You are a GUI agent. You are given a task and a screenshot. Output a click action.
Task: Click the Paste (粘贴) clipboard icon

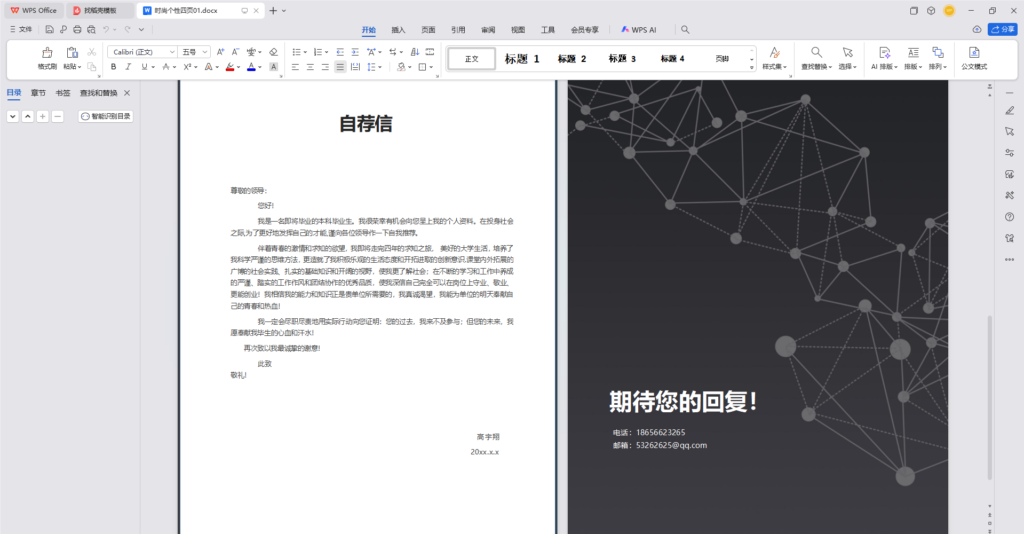[x=72, y=53]
